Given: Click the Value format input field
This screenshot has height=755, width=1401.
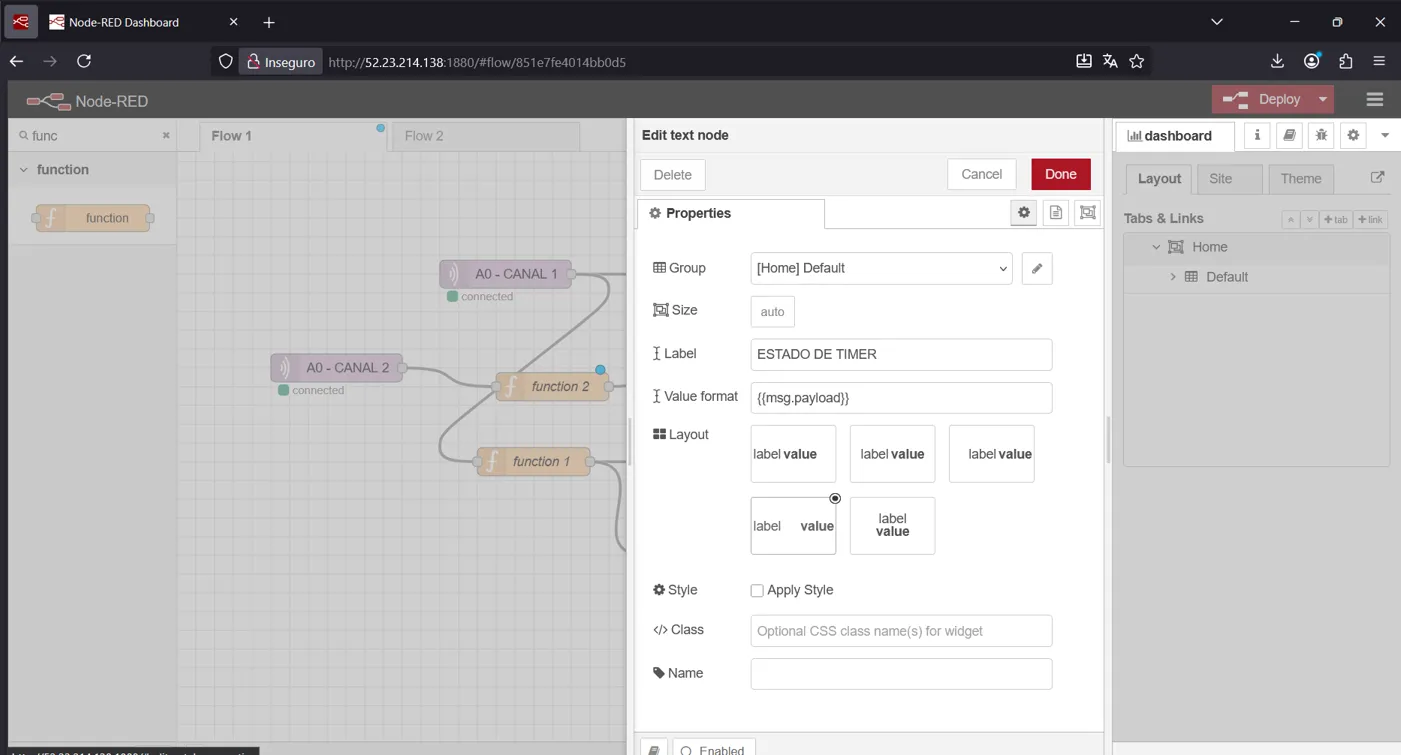Looking at the screenshot, I should [900, 398].
